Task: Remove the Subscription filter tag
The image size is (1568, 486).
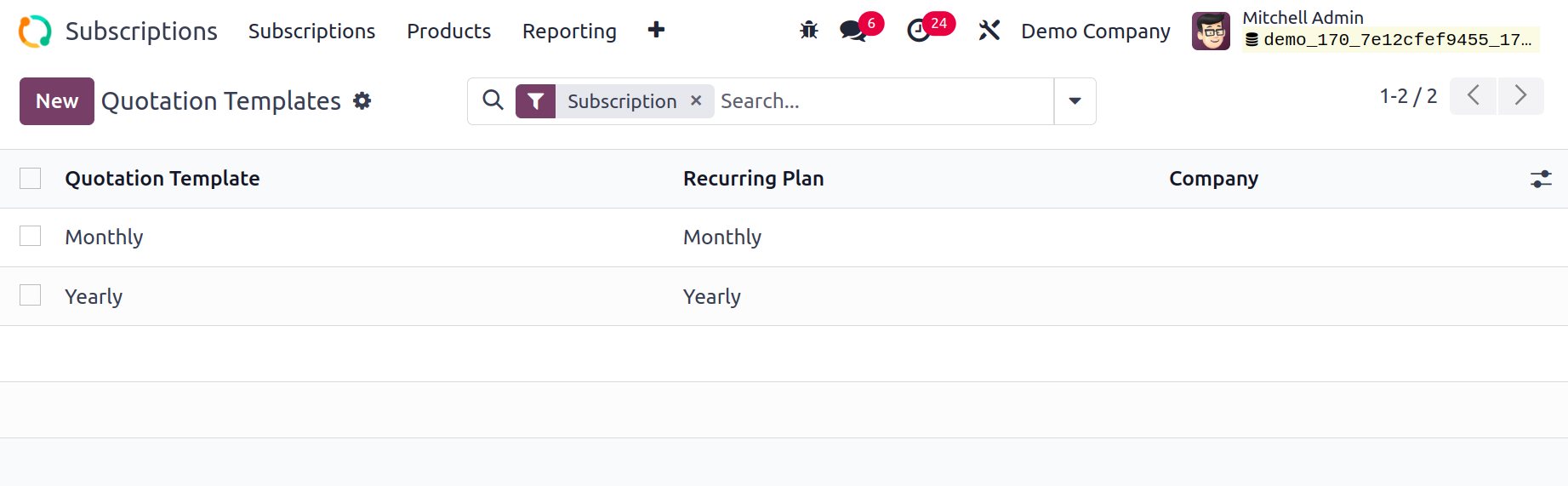Action: [696, 100]
